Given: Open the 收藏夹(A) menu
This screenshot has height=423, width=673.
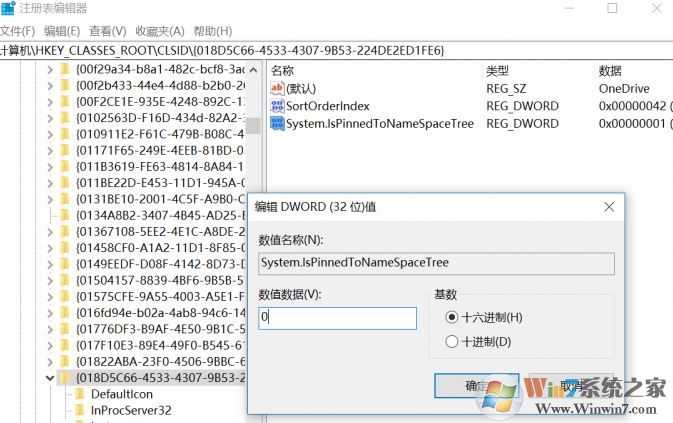Looking at the screenshot, I should coord(160,31).
